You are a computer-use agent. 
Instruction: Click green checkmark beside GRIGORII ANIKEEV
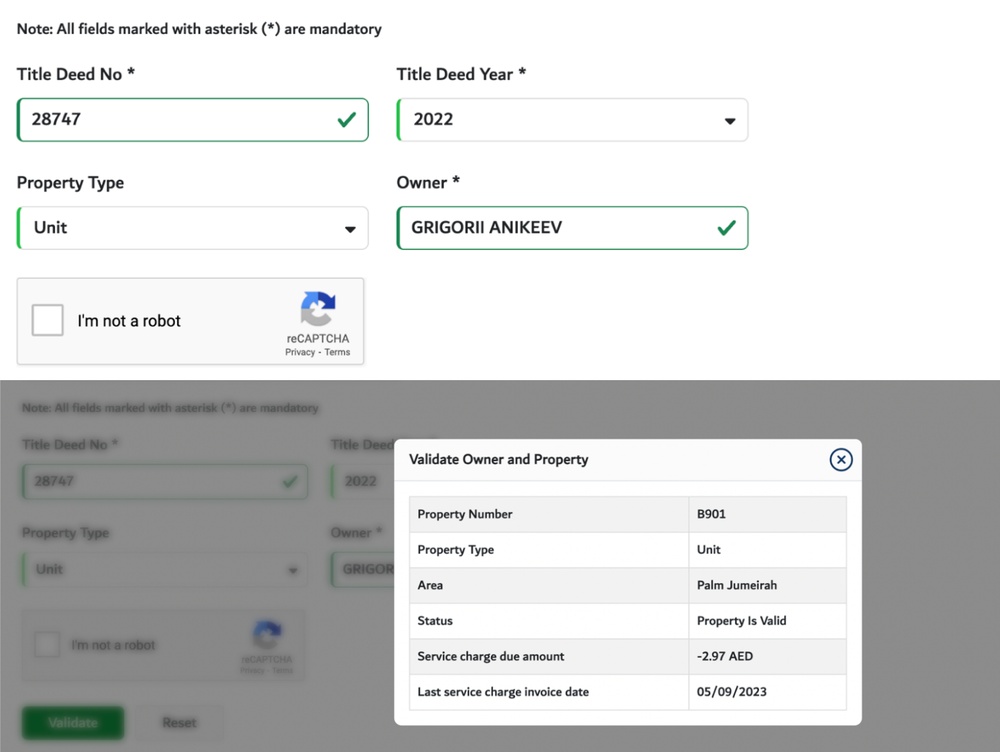click(727, 228)
